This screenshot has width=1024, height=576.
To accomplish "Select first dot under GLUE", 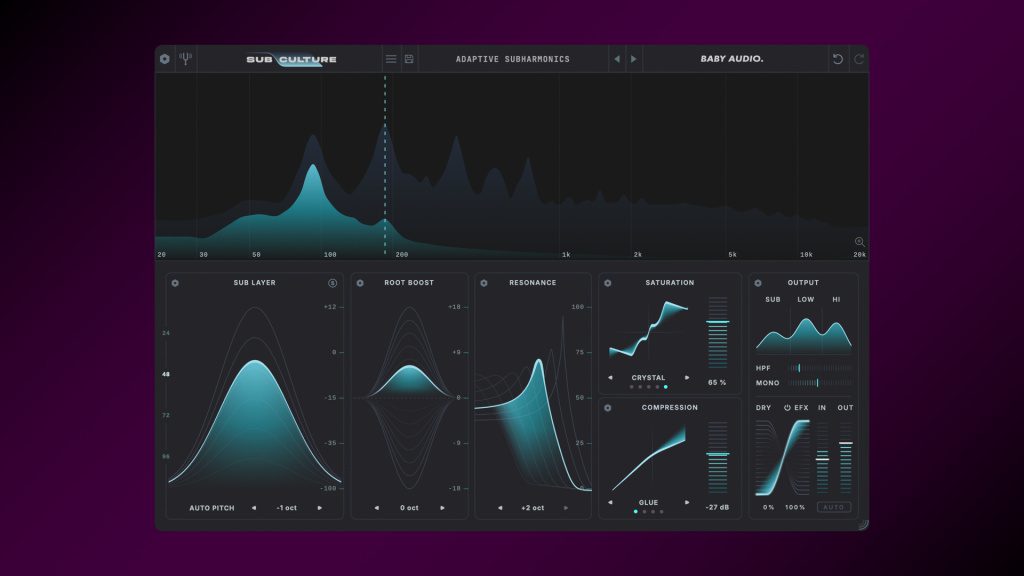I will point(635,512).
